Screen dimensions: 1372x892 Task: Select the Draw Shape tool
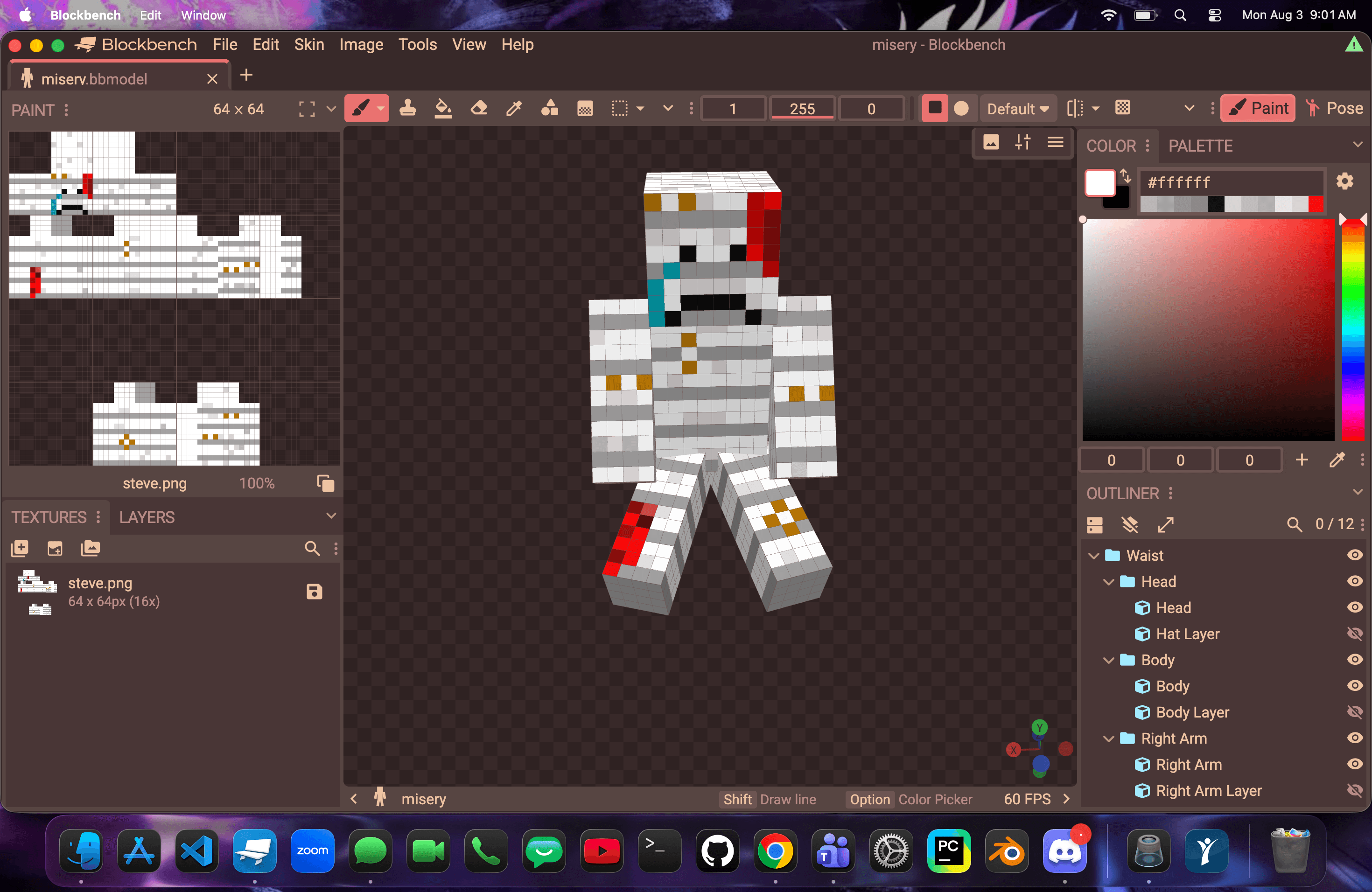pyautogui.click(x=550, y=108)
